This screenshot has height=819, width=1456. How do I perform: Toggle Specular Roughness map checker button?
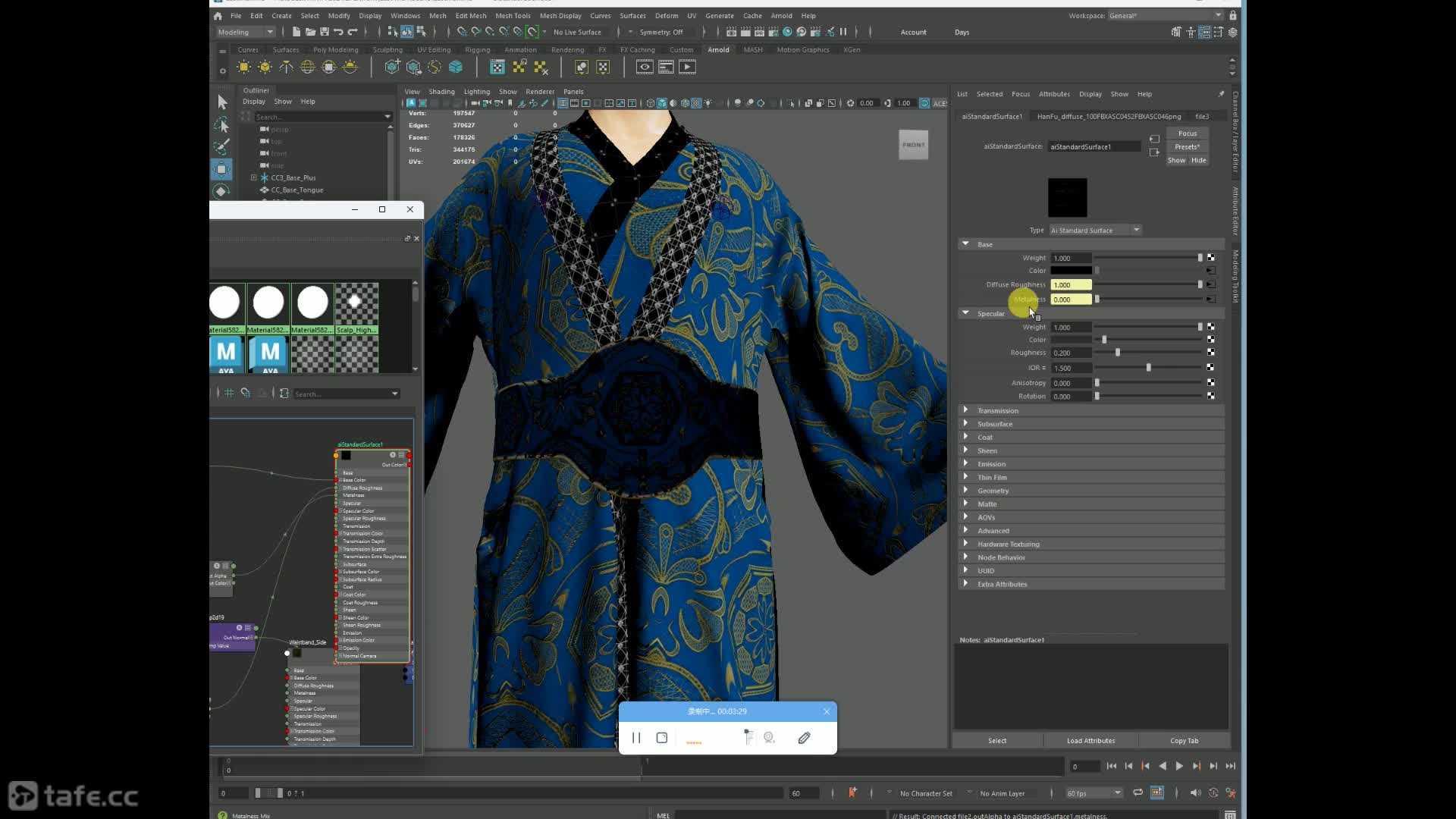point(1210,353)
